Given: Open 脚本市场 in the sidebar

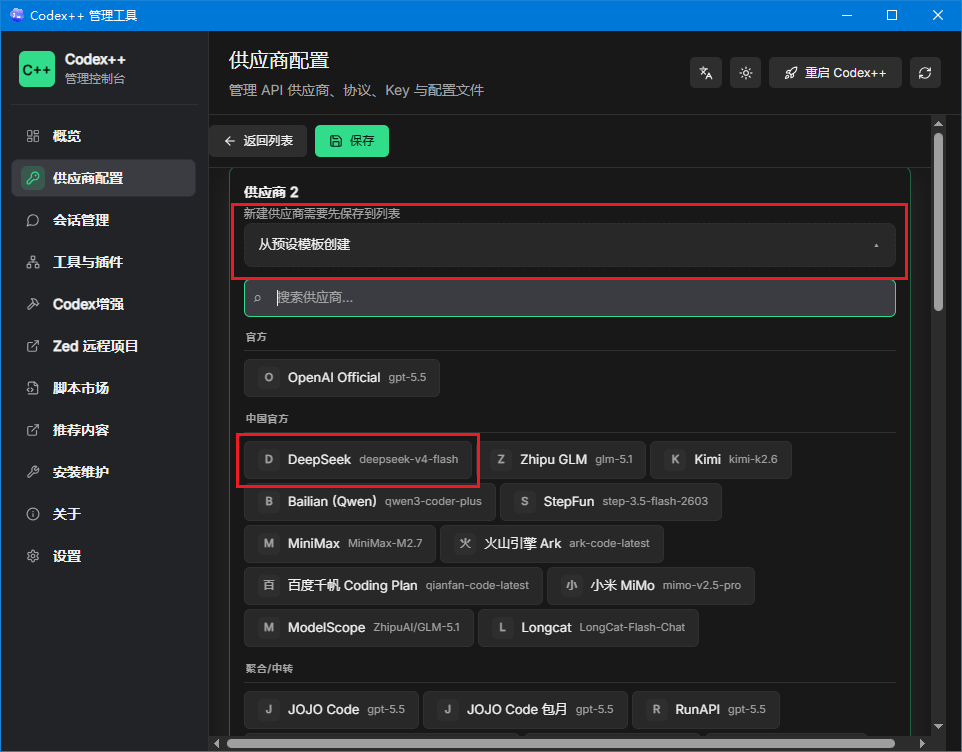Looking at the screenshot, I should point(103,388).
